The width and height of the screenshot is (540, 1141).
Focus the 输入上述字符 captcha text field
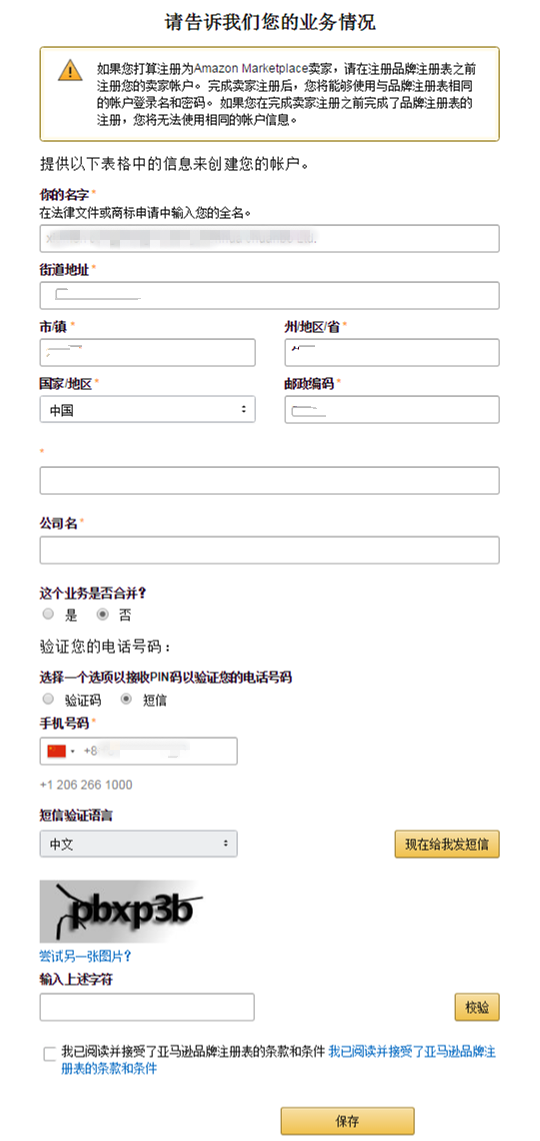pos(147,1007)
